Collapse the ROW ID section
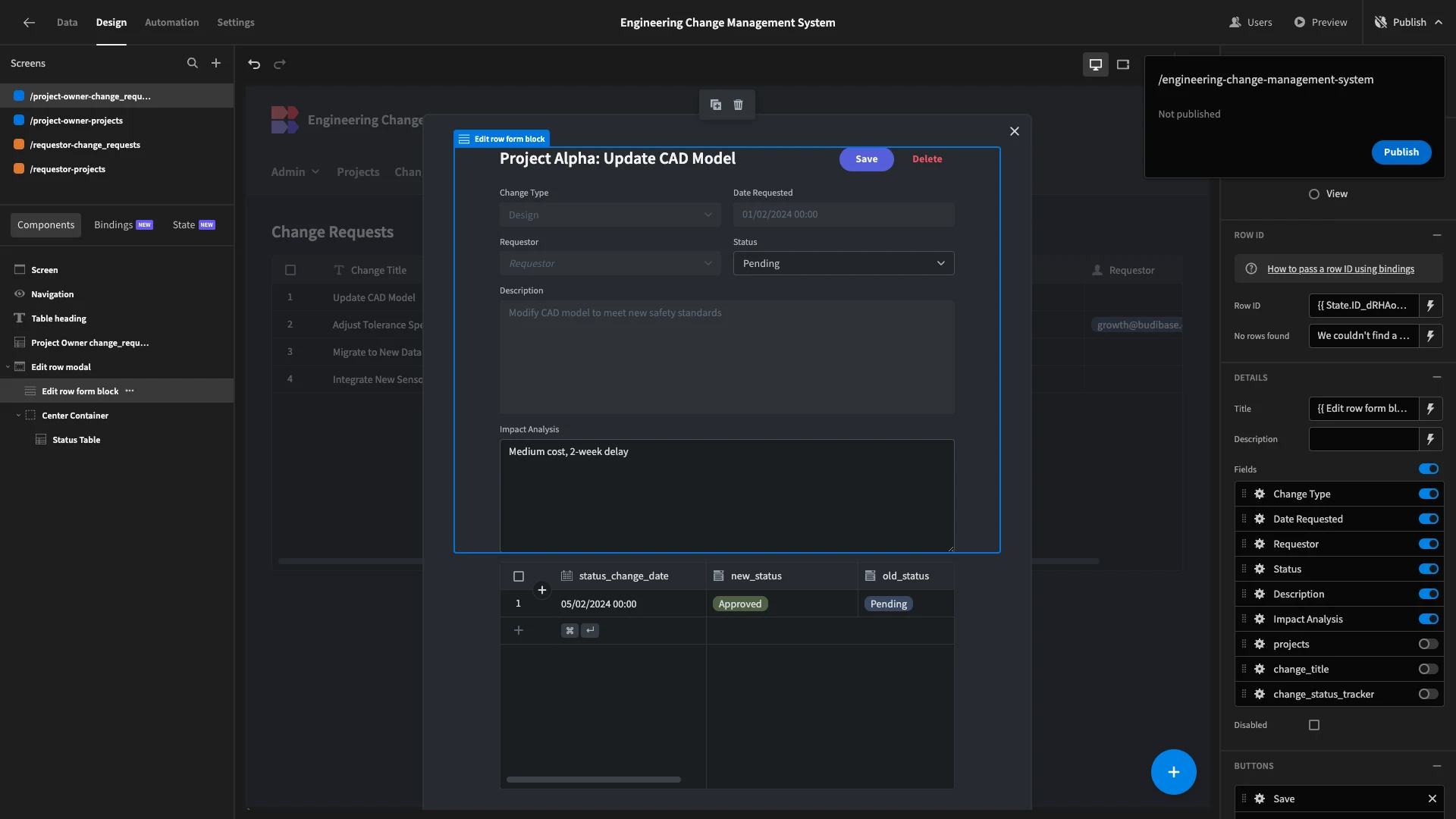 pyautogui.click(x=1436, y=235)
